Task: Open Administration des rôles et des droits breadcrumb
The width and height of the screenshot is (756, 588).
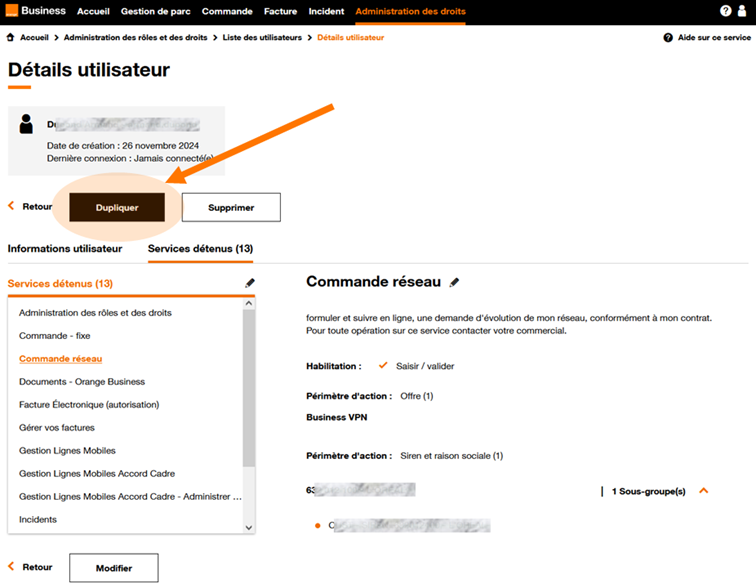Action: click(x=135, y=38)
